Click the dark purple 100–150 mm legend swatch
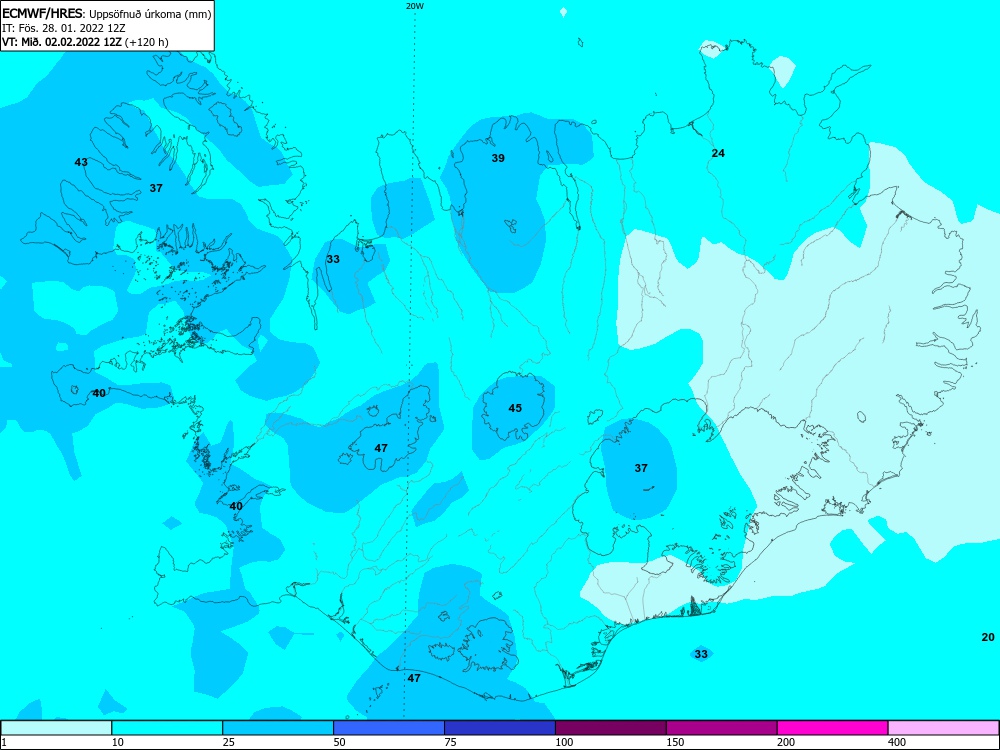The image size is (1000, 750). pyautogui.click(x=611, y=728)
